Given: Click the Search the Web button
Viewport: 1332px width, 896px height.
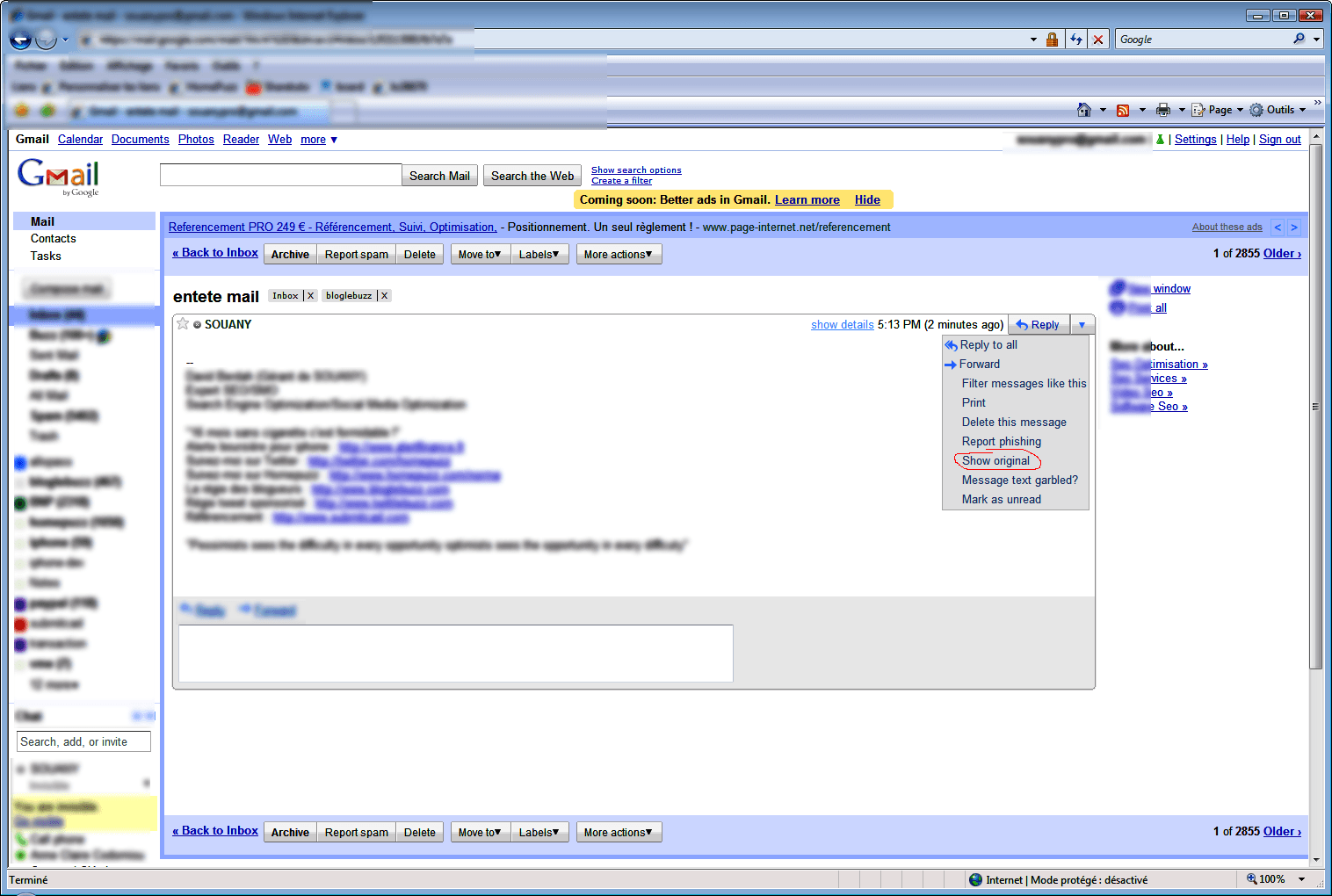Looking at the screenshot, I should click(532, 176).
